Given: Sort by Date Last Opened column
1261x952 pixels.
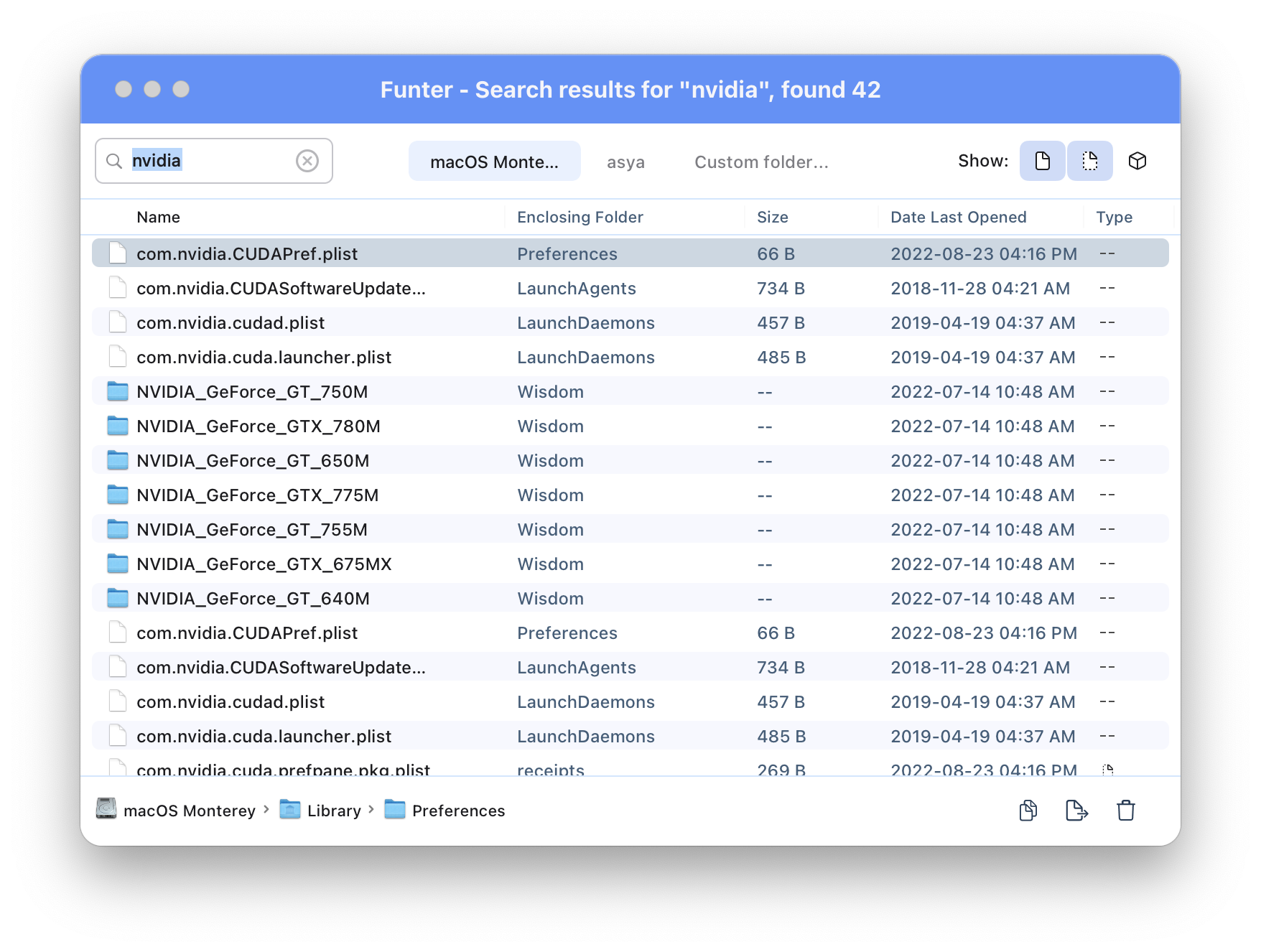Looking at the screenshot, I should click(x=958, y=217).
